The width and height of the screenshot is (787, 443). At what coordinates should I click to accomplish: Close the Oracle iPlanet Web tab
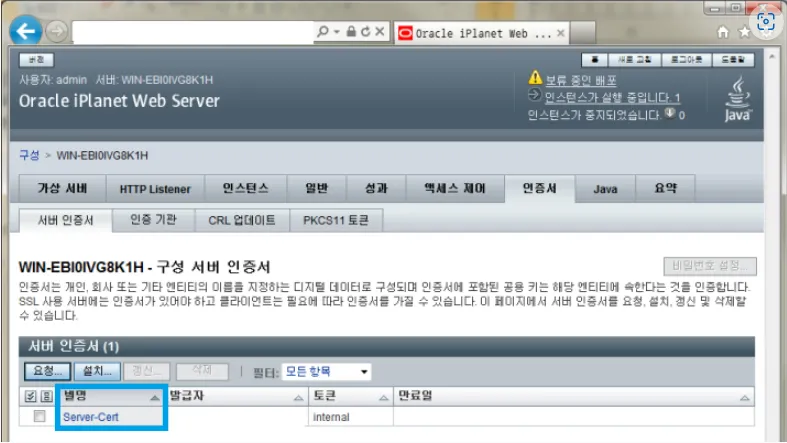(561, 34)
